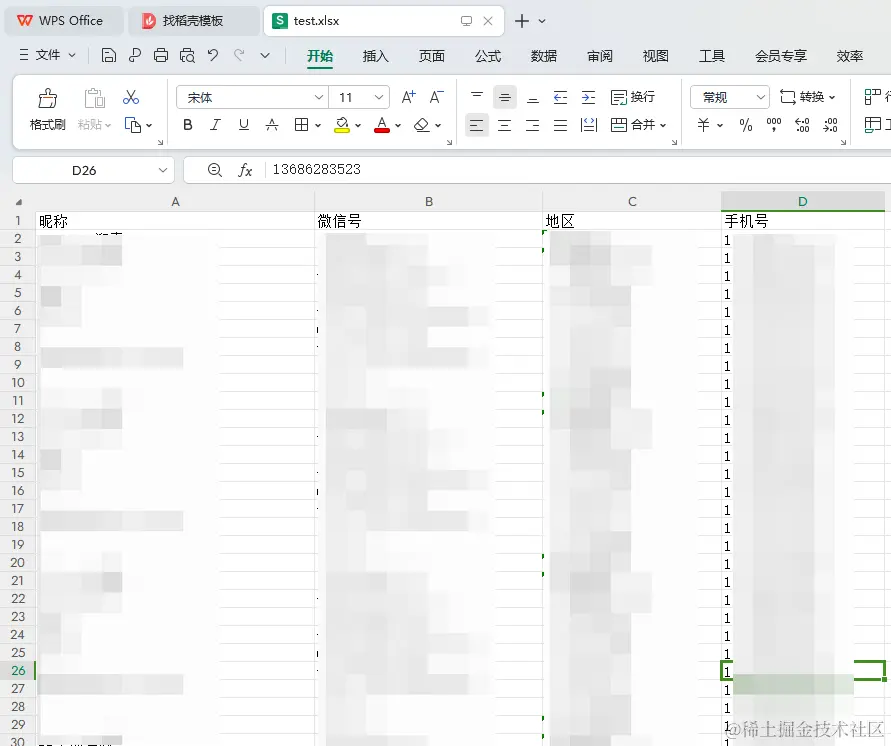Open the number format dropdown (常规)
Image resolution: width=891 pixels, height=746 pixels.
[x=761, y=97]
